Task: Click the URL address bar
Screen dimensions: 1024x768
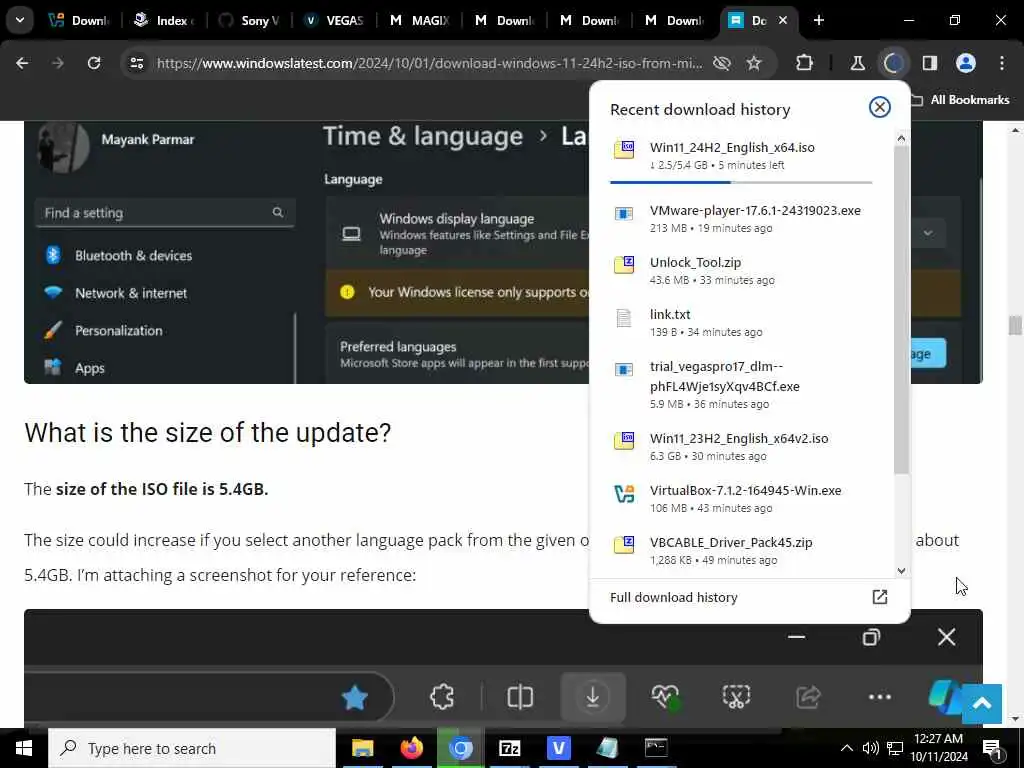Action: point(429,63)
